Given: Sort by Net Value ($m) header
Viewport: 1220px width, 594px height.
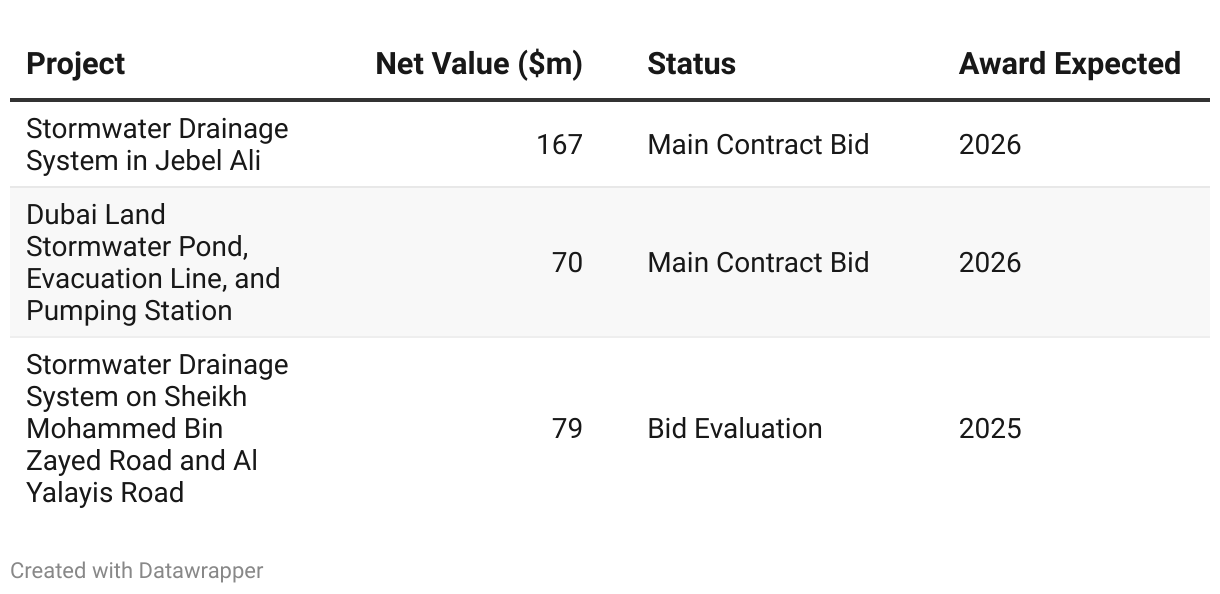Looking at the screenshot, I should pyautogui.click(x=478, y=64).
